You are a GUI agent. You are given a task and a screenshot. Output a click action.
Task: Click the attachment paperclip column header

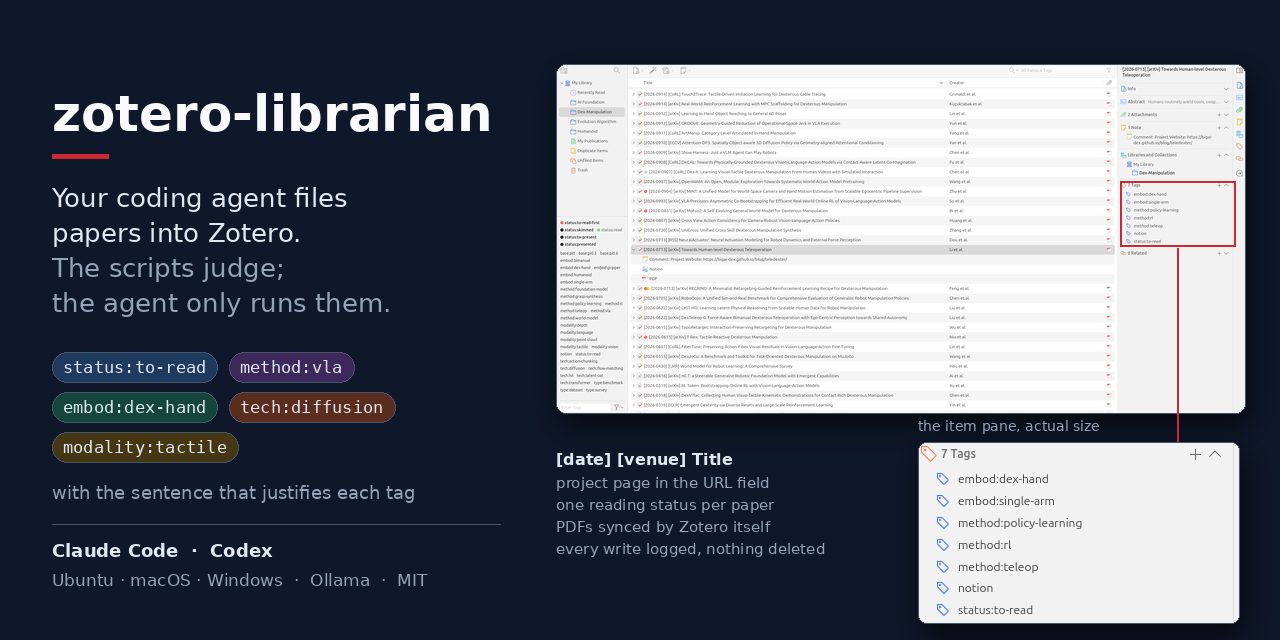tap(1109, 83)
